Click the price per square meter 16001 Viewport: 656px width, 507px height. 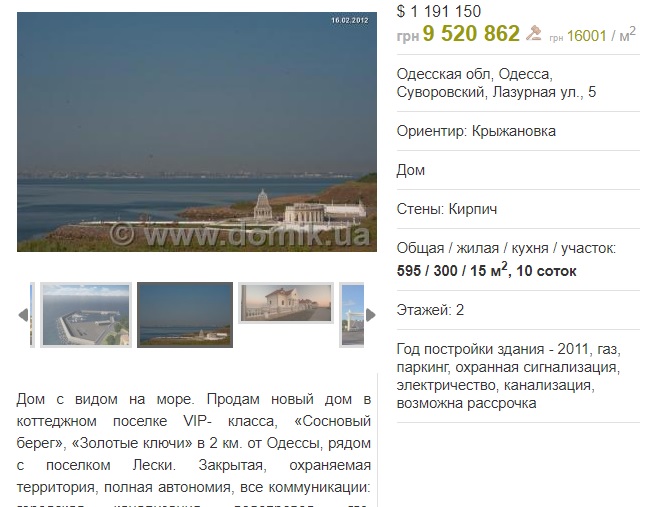[x=587, y=36]
